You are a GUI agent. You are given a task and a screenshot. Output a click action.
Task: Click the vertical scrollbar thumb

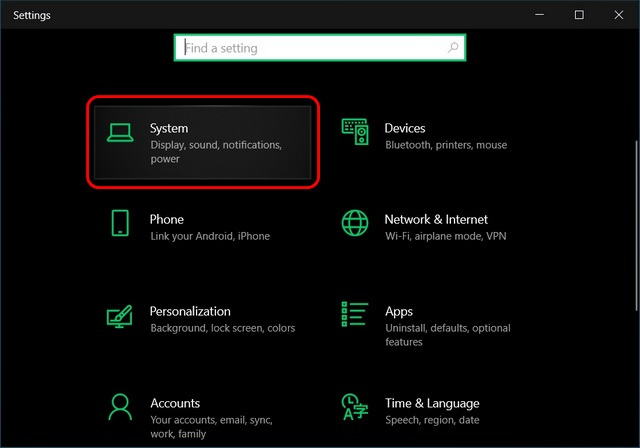click(636, 226)
